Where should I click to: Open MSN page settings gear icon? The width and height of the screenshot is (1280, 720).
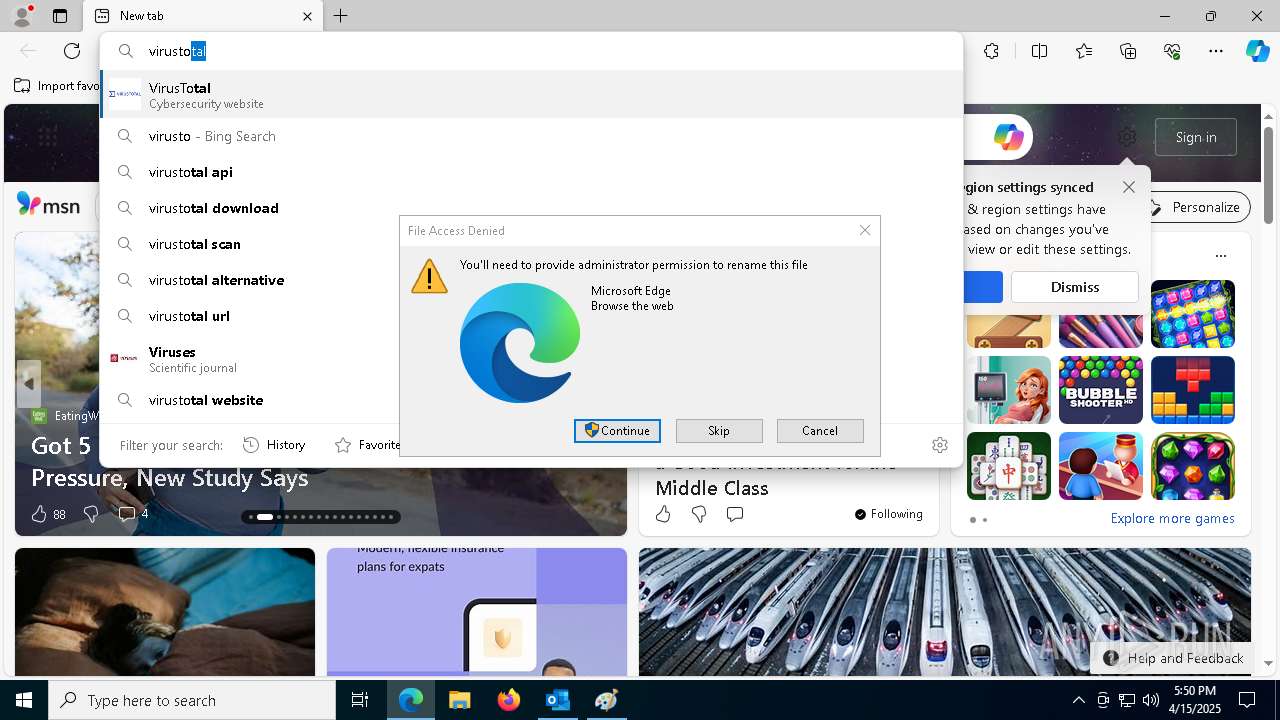point(1127,137)
